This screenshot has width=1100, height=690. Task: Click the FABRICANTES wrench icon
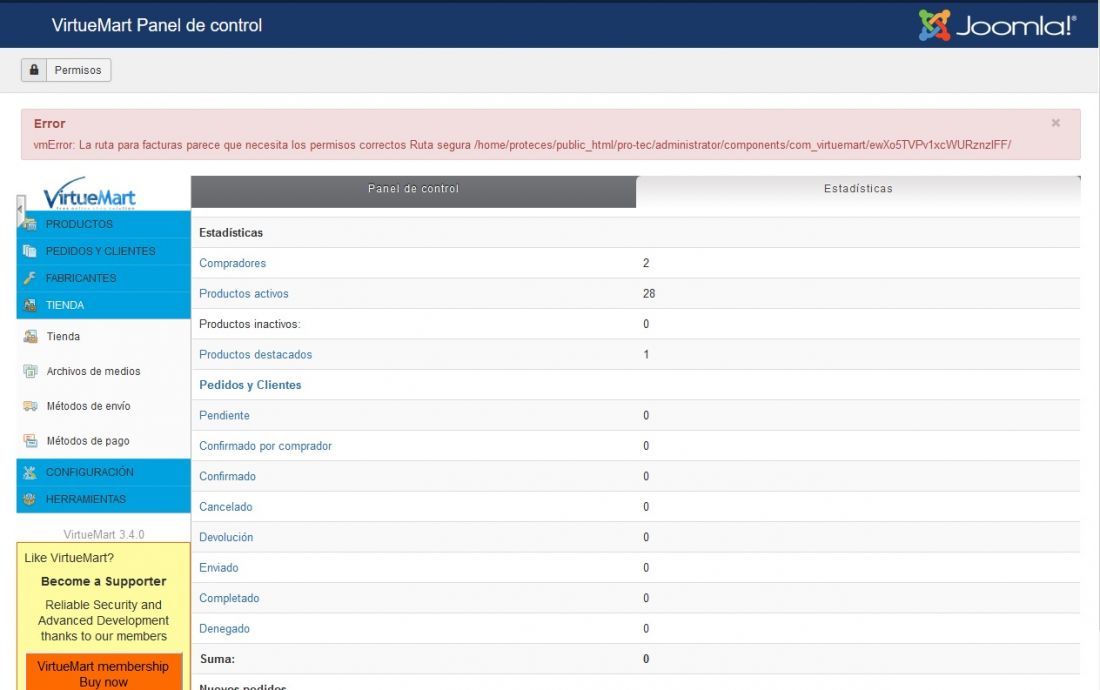29,278
